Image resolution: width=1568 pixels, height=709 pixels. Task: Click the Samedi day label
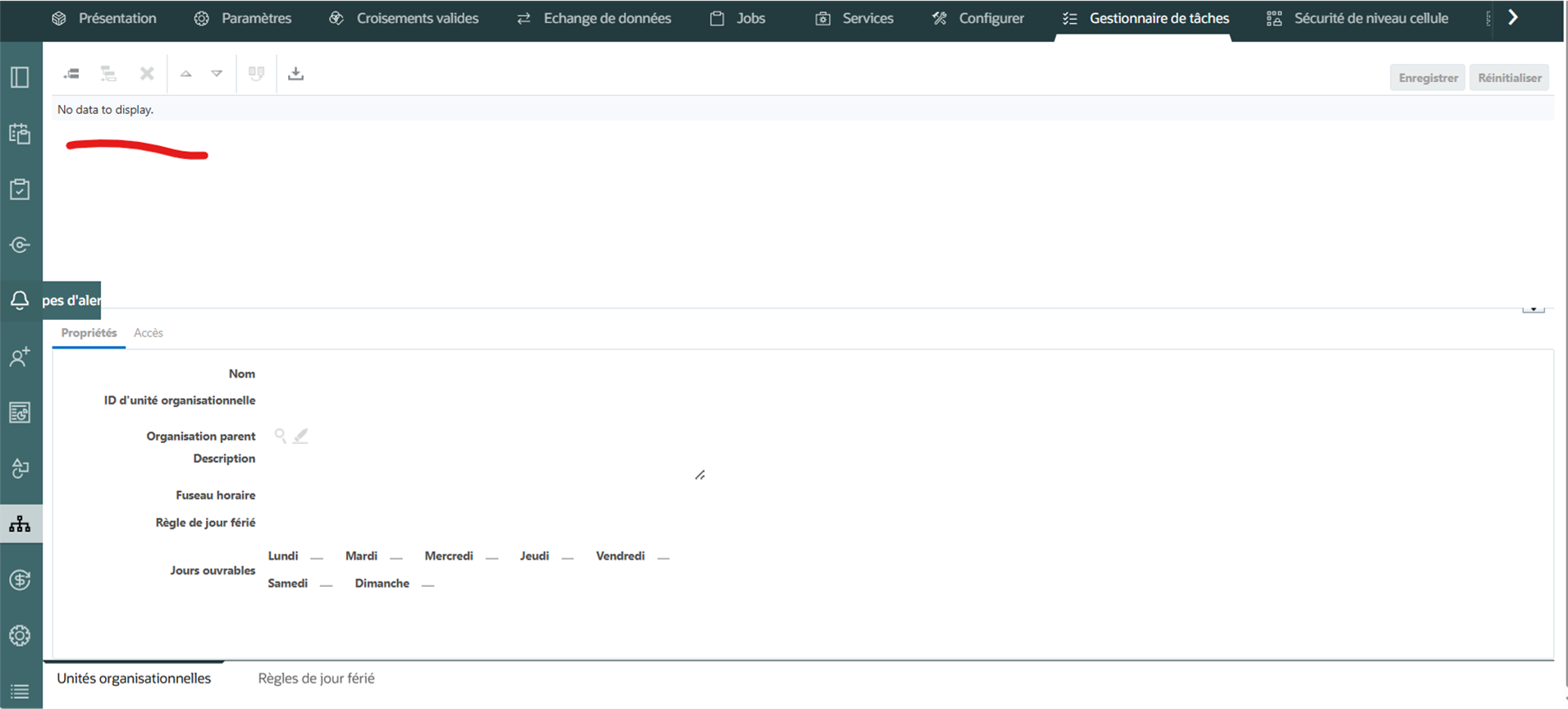[288, 583]
